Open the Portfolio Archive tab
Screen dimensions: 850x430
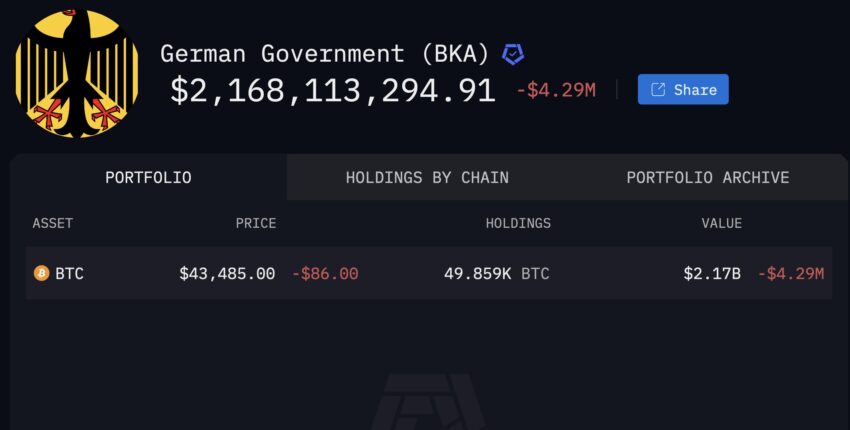click(x=708, y=177)
